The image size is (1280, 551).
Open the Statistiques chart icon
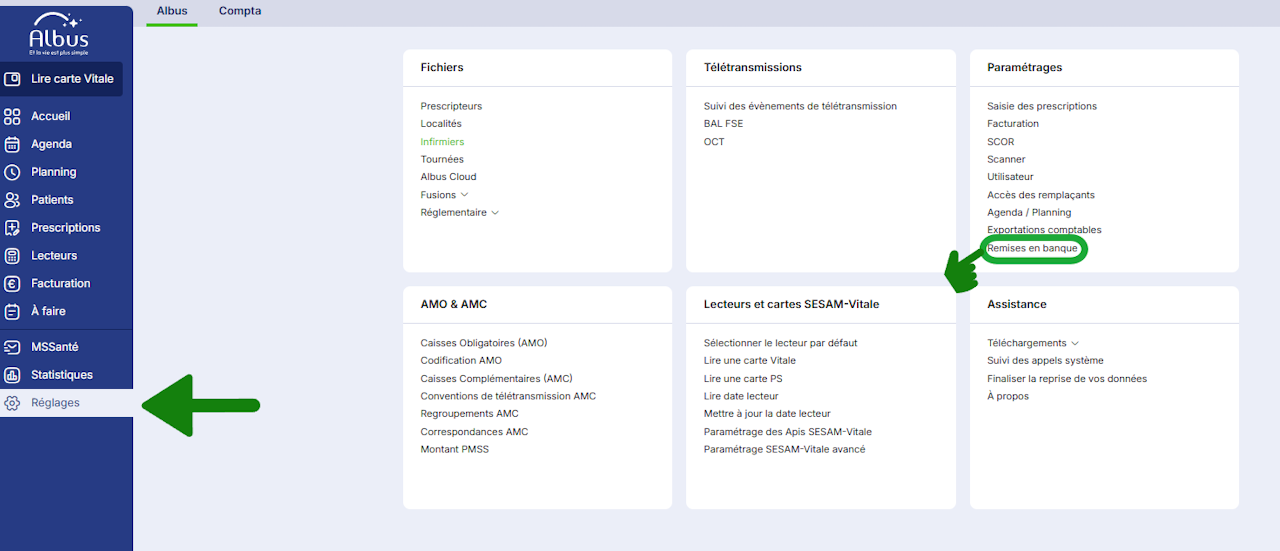(x=12, y=375)
